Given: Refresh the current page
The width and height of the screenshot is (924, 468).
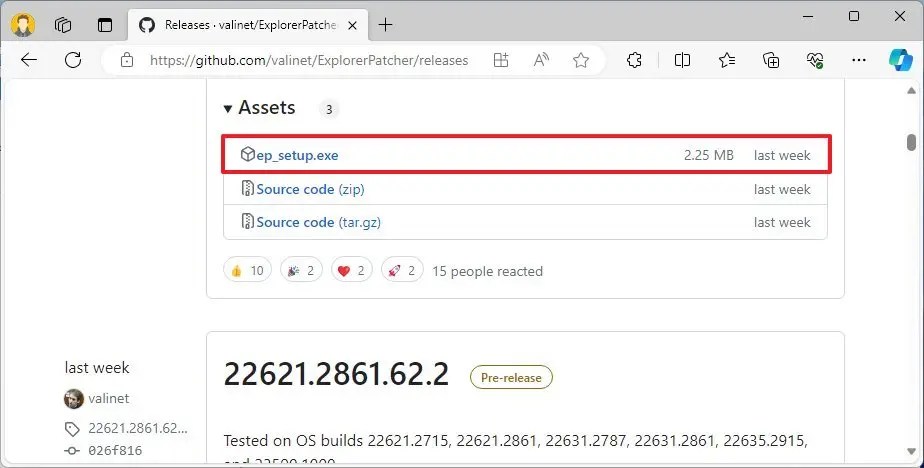Looking at the screenshot, I should (x=72, y=60).
